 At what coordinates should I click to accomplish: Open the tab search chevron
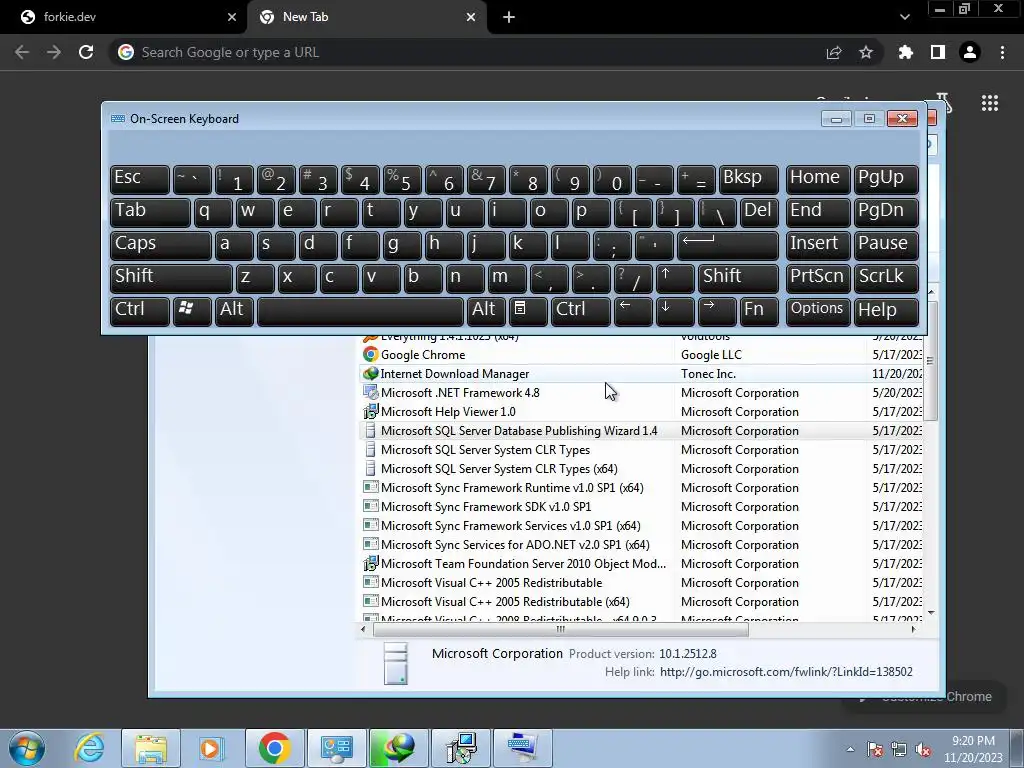[x=904, y=17]
